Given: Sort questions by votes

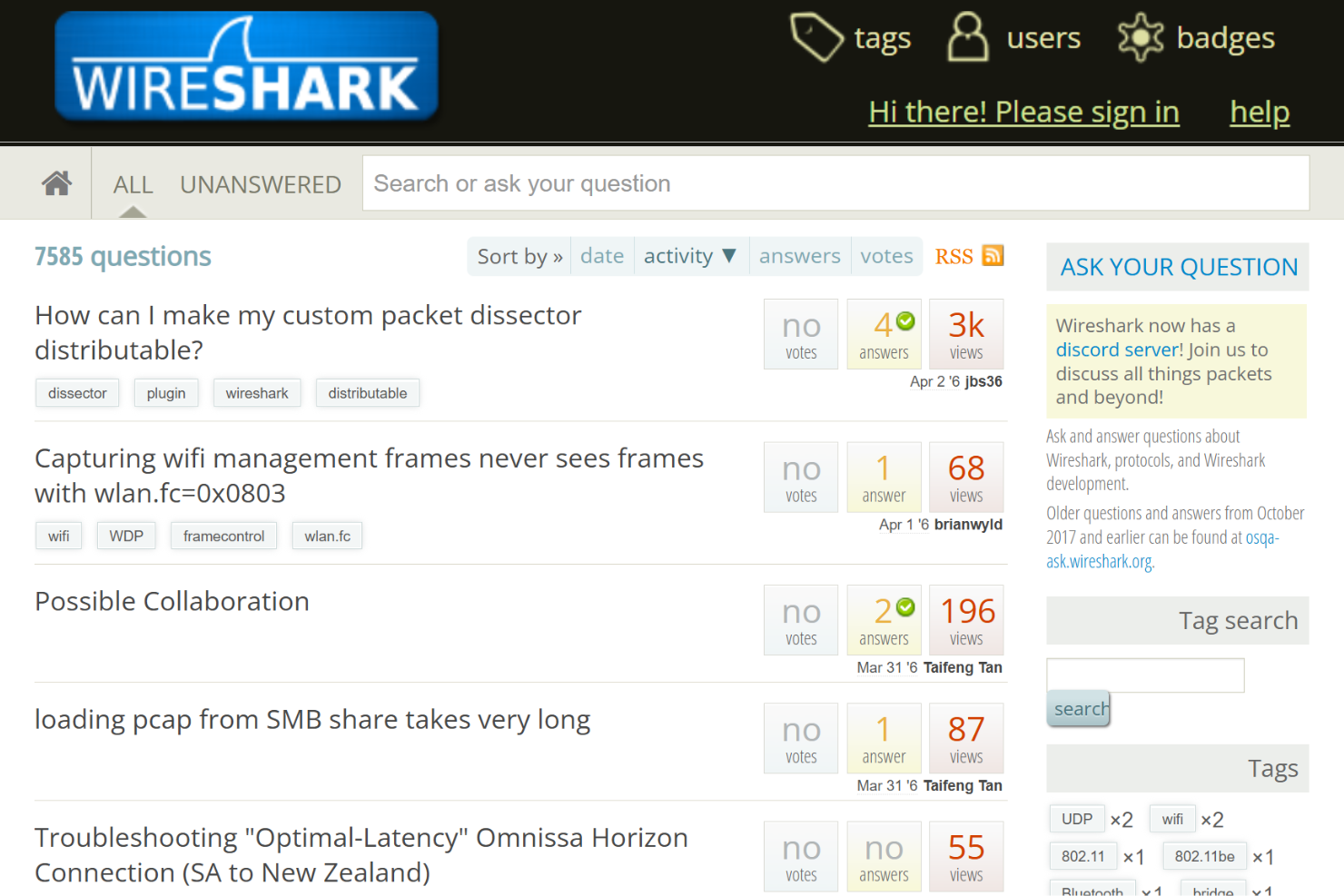Looking at the screenshot, I should tap(887, 256).
